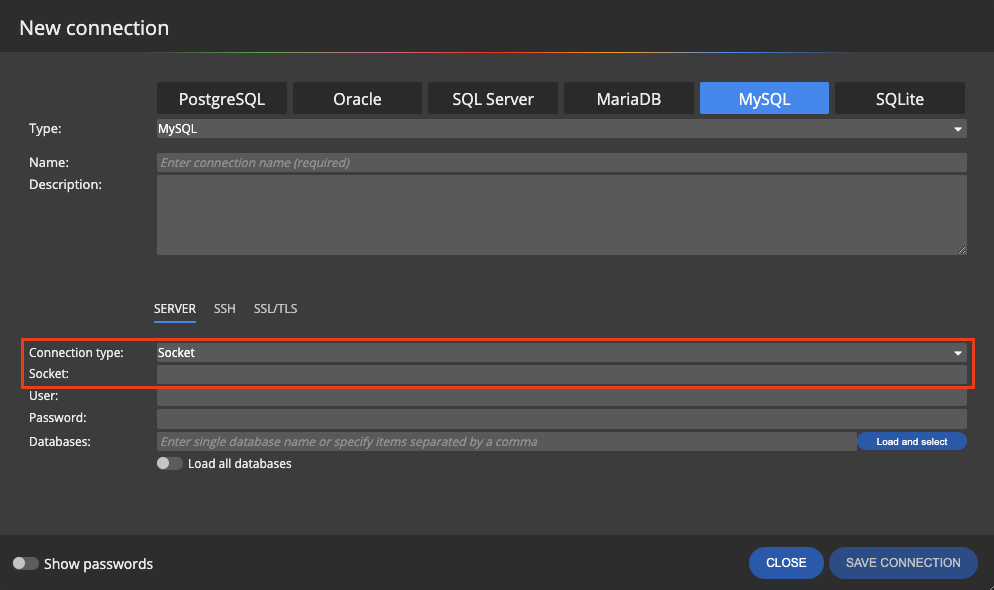Click the Socket path input field
994x590 pixels.
pyautogui.click(x=562, y=374)
